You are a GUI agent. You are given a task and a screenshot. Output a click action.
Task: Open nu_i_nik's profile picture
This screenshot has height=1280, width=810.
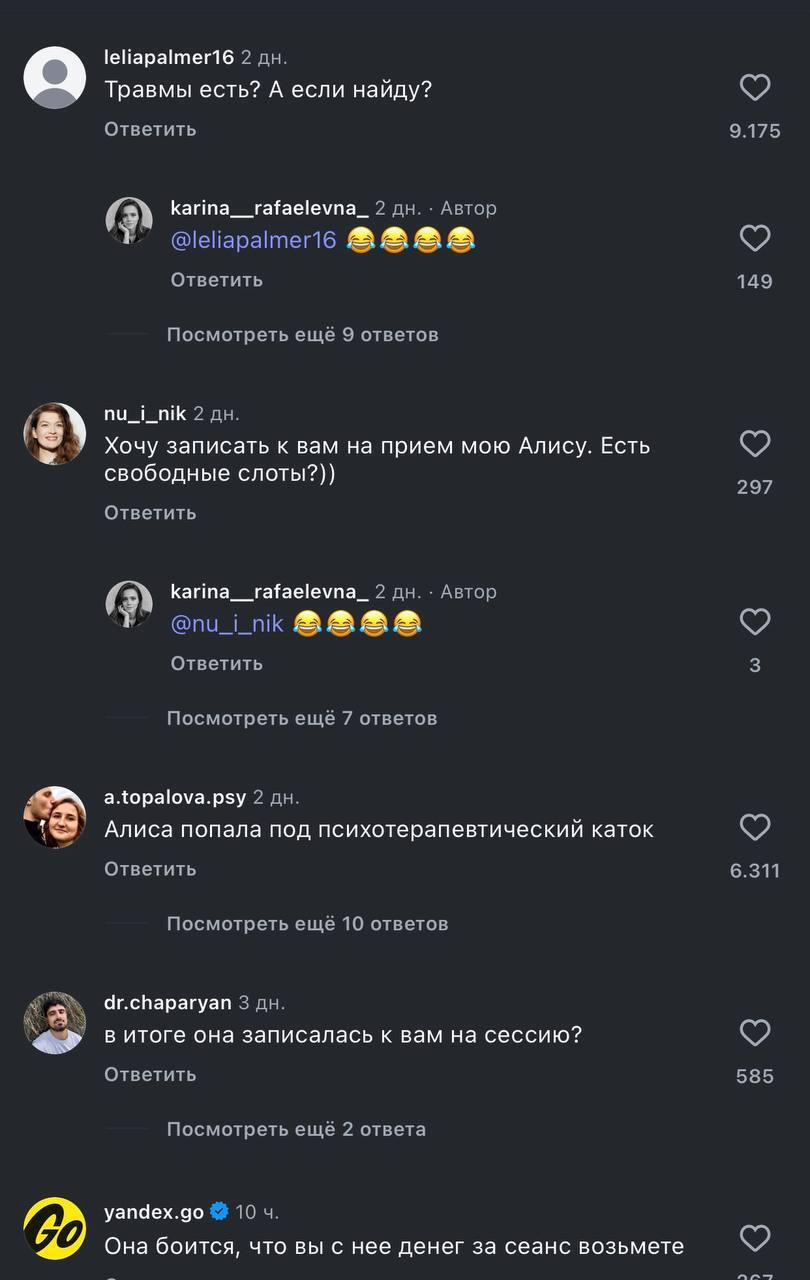click(55, 434)
